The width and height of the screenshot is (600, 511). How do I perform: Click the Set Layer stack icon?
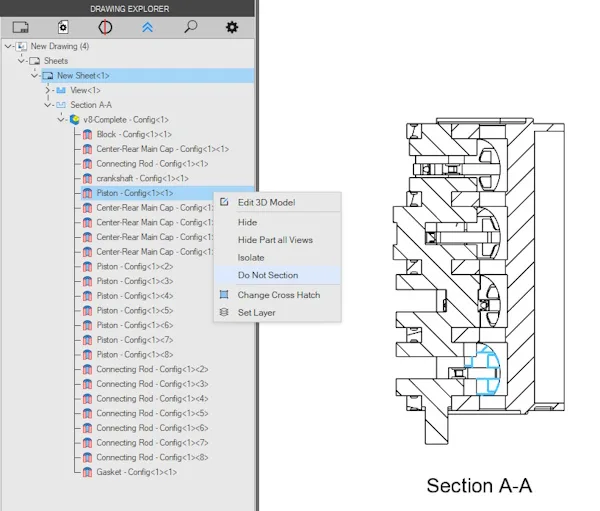[x=224, y=312]
